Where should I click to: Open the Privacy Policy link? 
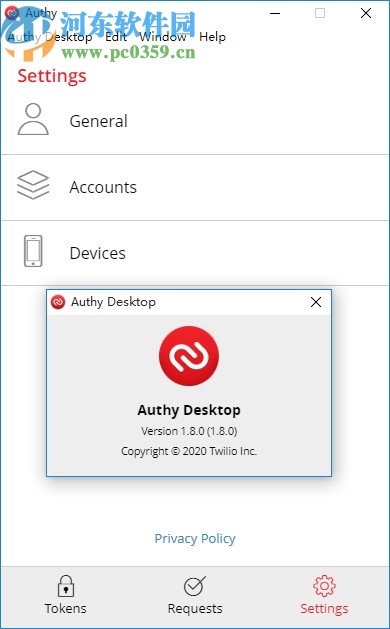[x=195, y=538]
